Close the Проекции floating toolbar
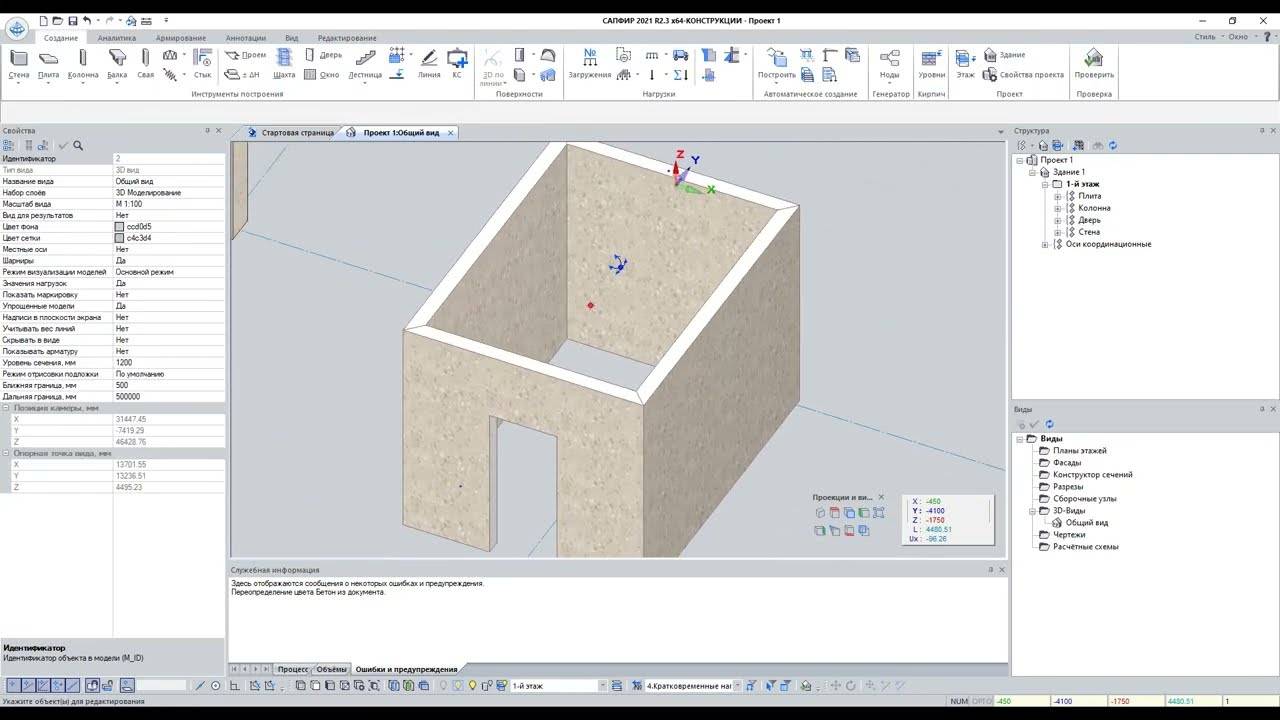 click(x=881, y=497)
